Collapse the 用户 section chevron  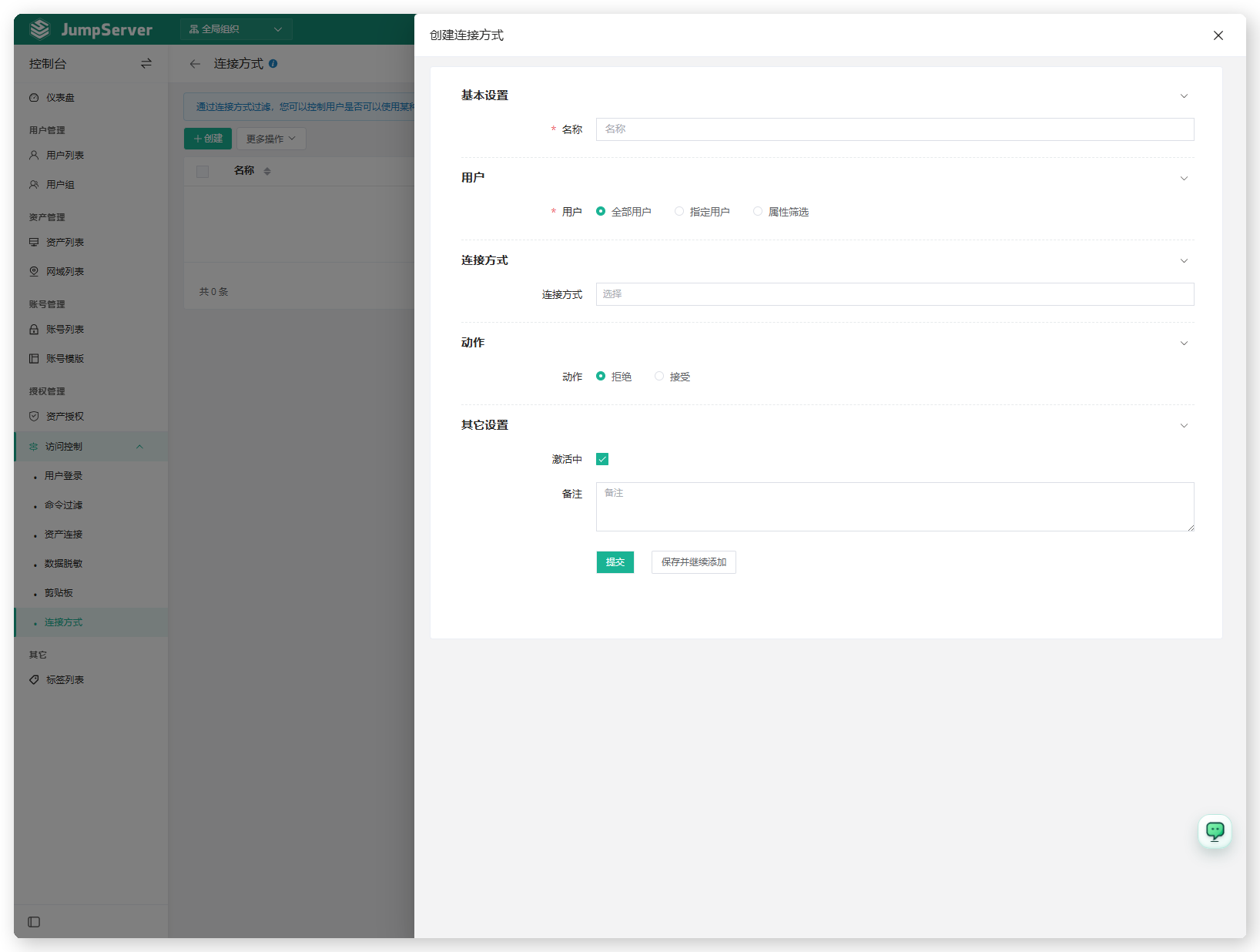[x=1184, y=179]
